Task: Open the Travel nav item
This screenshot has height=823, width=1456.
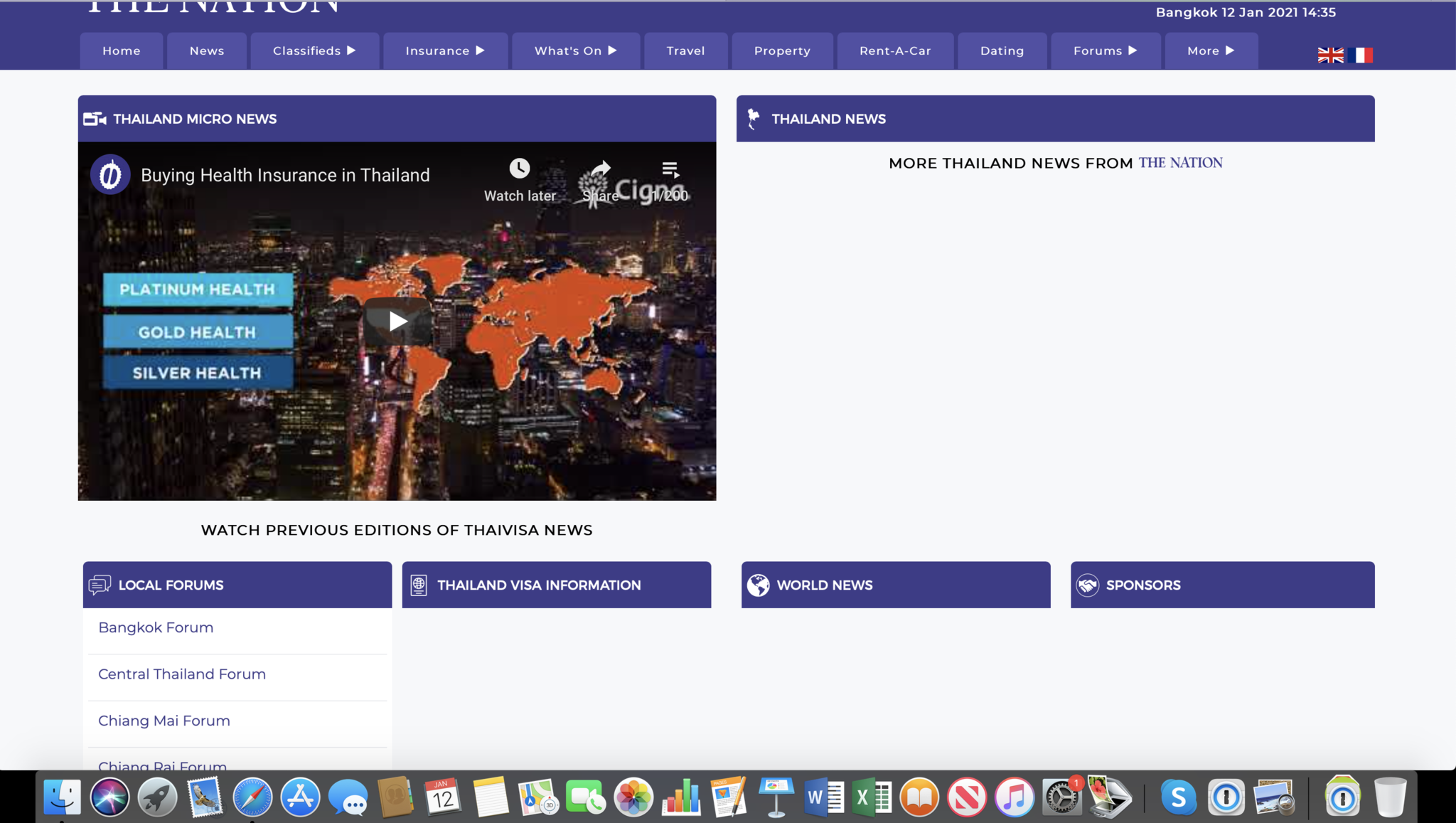Action: click(686, 51)
